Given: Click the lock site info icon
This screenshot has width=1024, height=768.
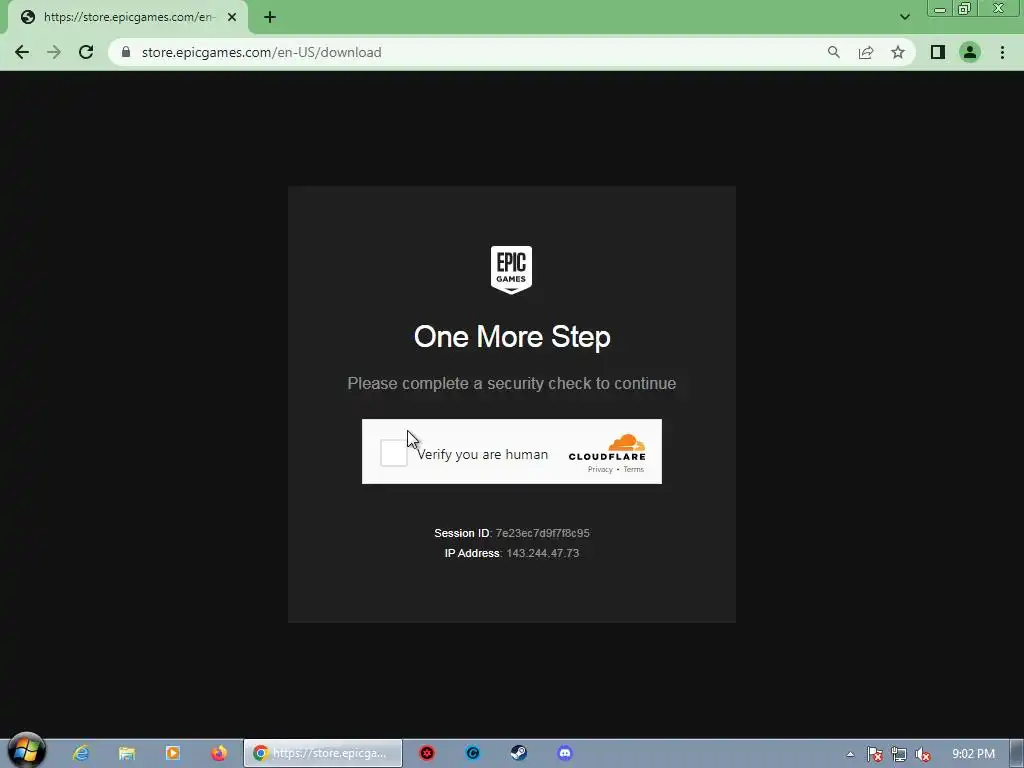Looking at the screenshot, I should 126,52.
